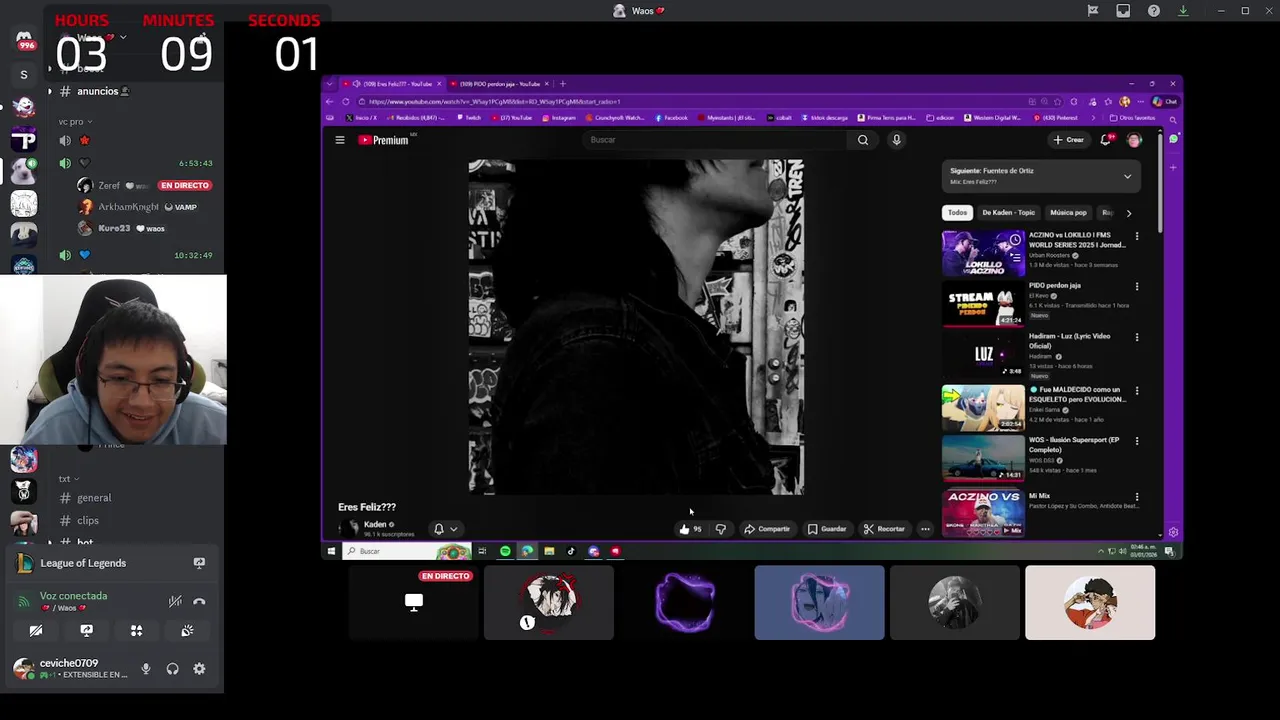Toggle noise suppression next to Voz conectada
This screenshot has height=720, width=1280.
tap(175, 601)
